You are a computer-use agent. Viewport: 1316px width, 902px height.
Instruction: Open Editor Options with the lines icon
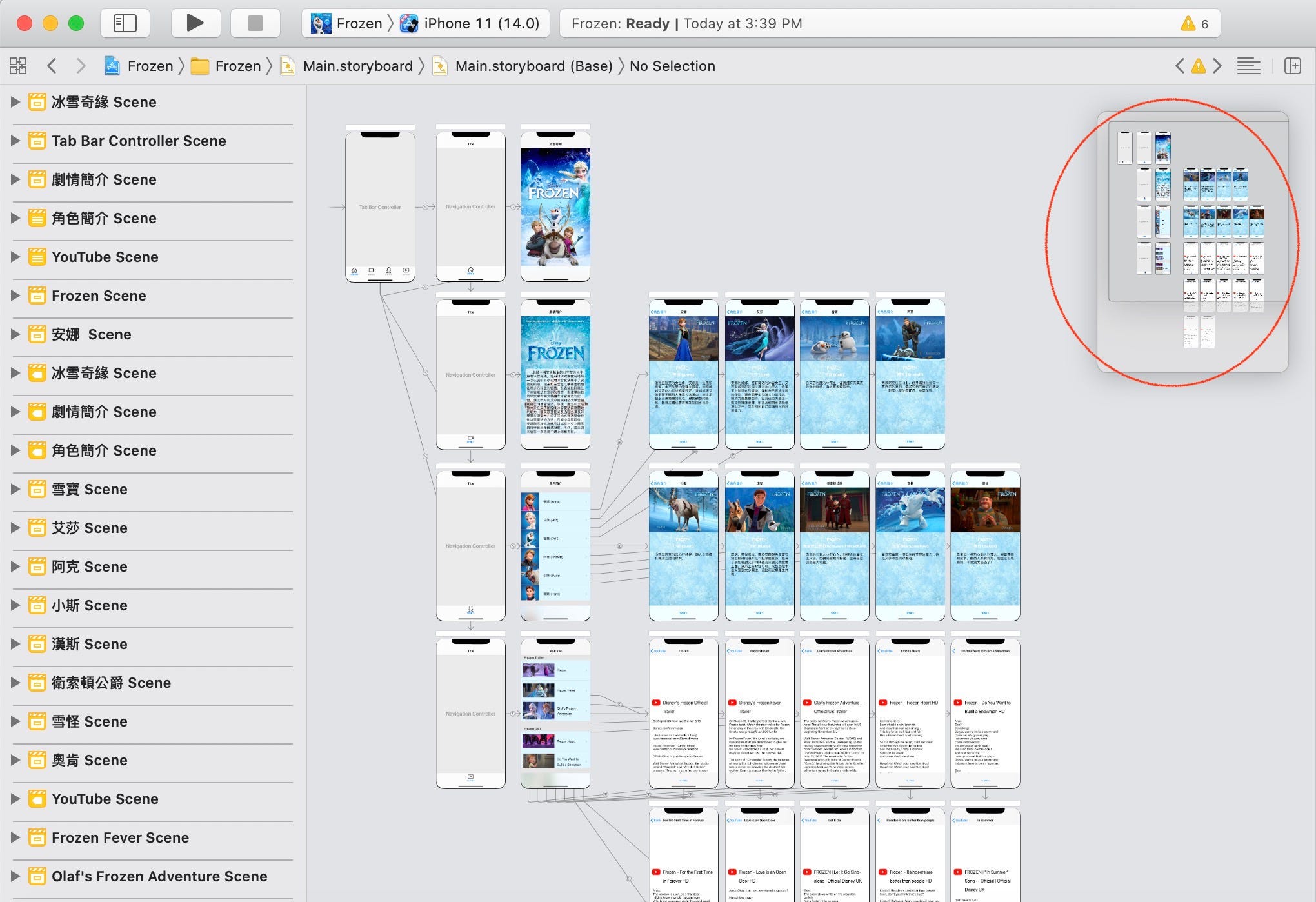click(1248, 65)
